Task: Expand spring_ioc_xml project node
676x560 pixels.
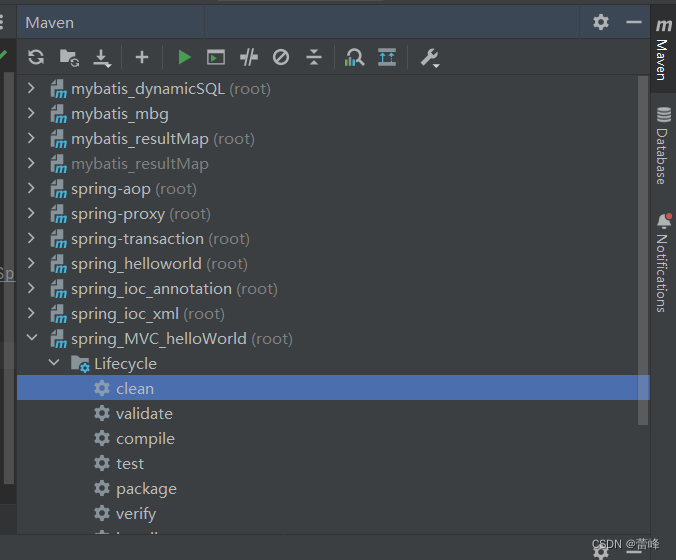Action: tap(31, 313)
